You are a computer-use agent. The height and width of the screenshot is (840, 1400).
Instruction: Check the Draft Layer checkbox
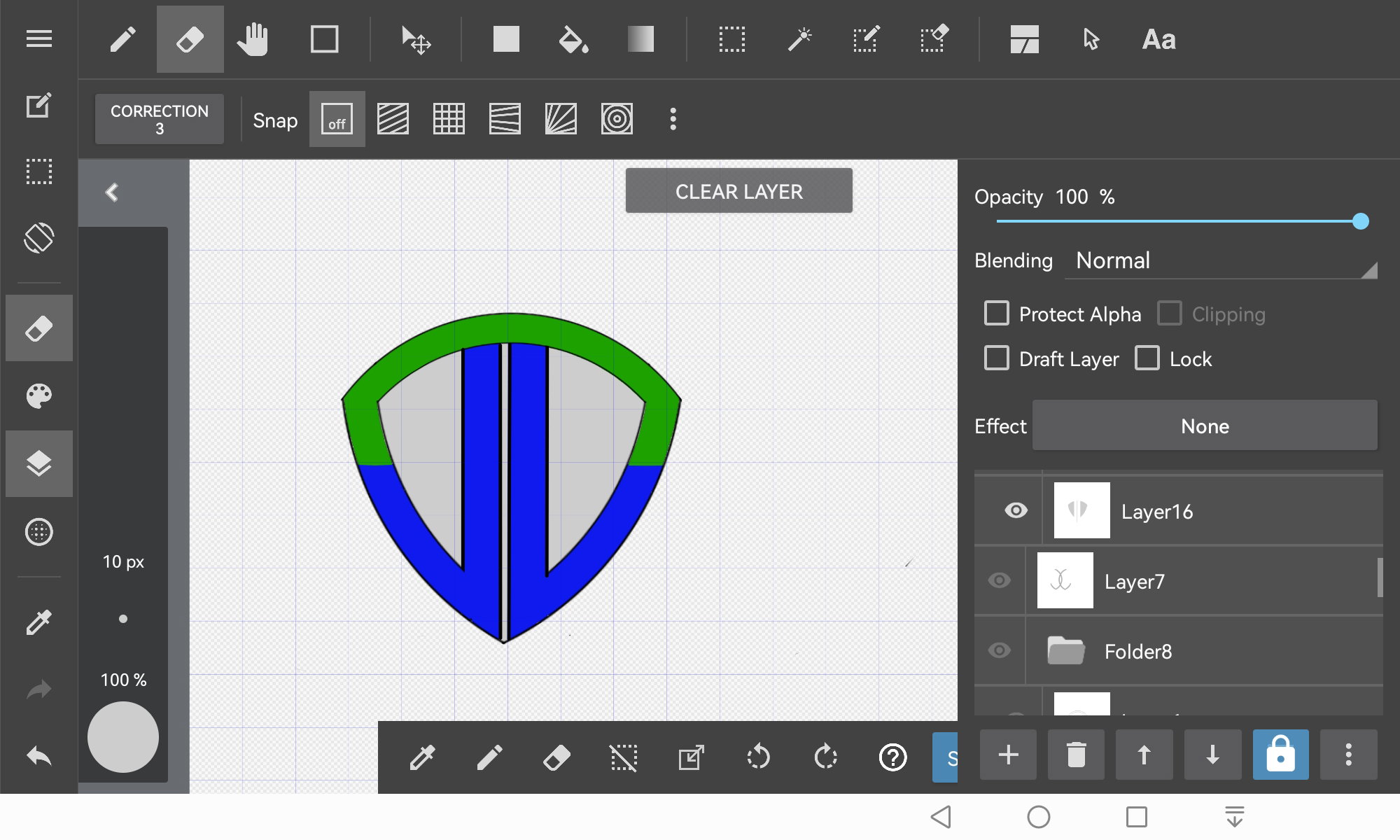point(997,358)
